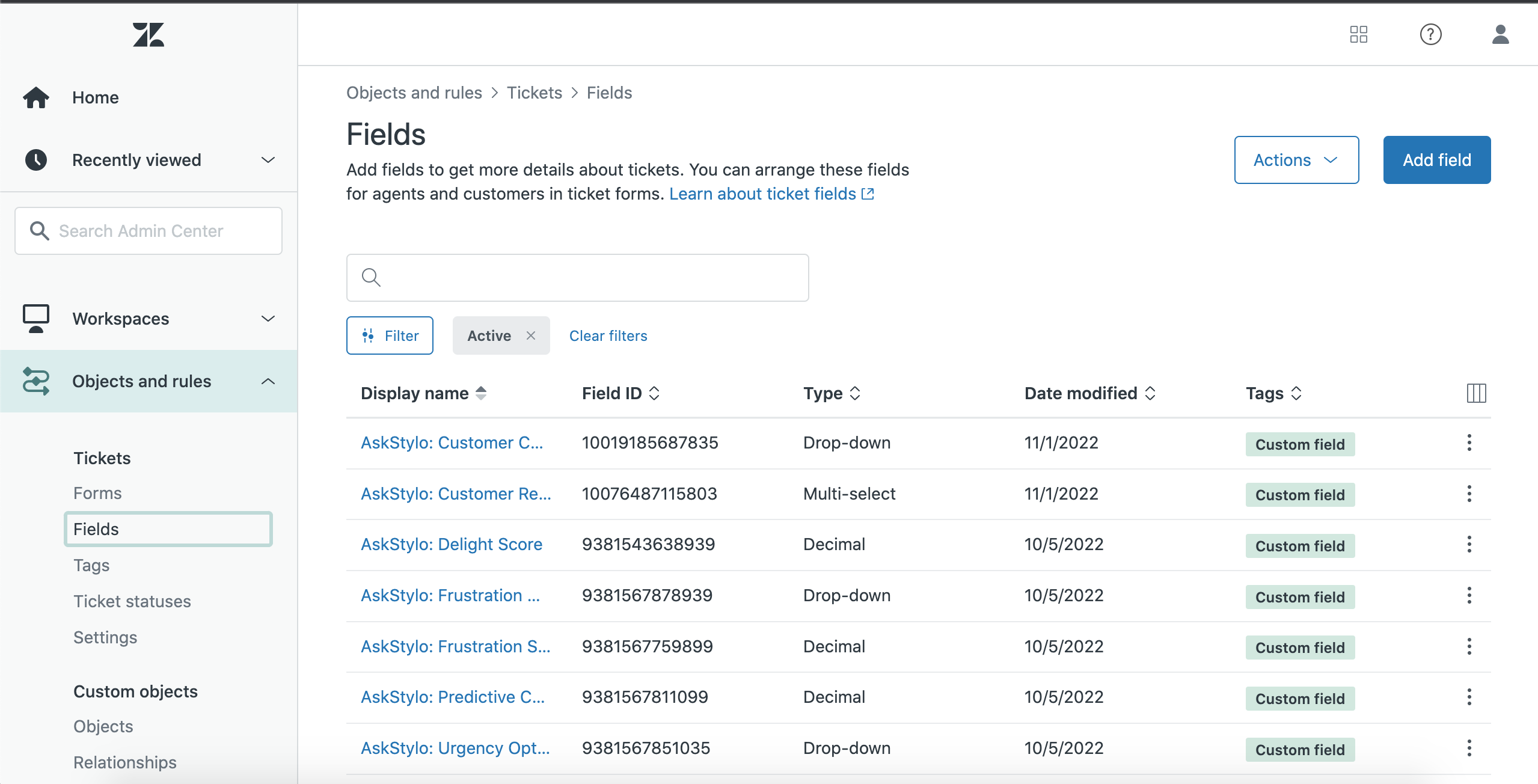The width and height of the screenshot is (1538, 784).
Task: Click Custom field tag in Delight Score row
Action: (1300, 546)
